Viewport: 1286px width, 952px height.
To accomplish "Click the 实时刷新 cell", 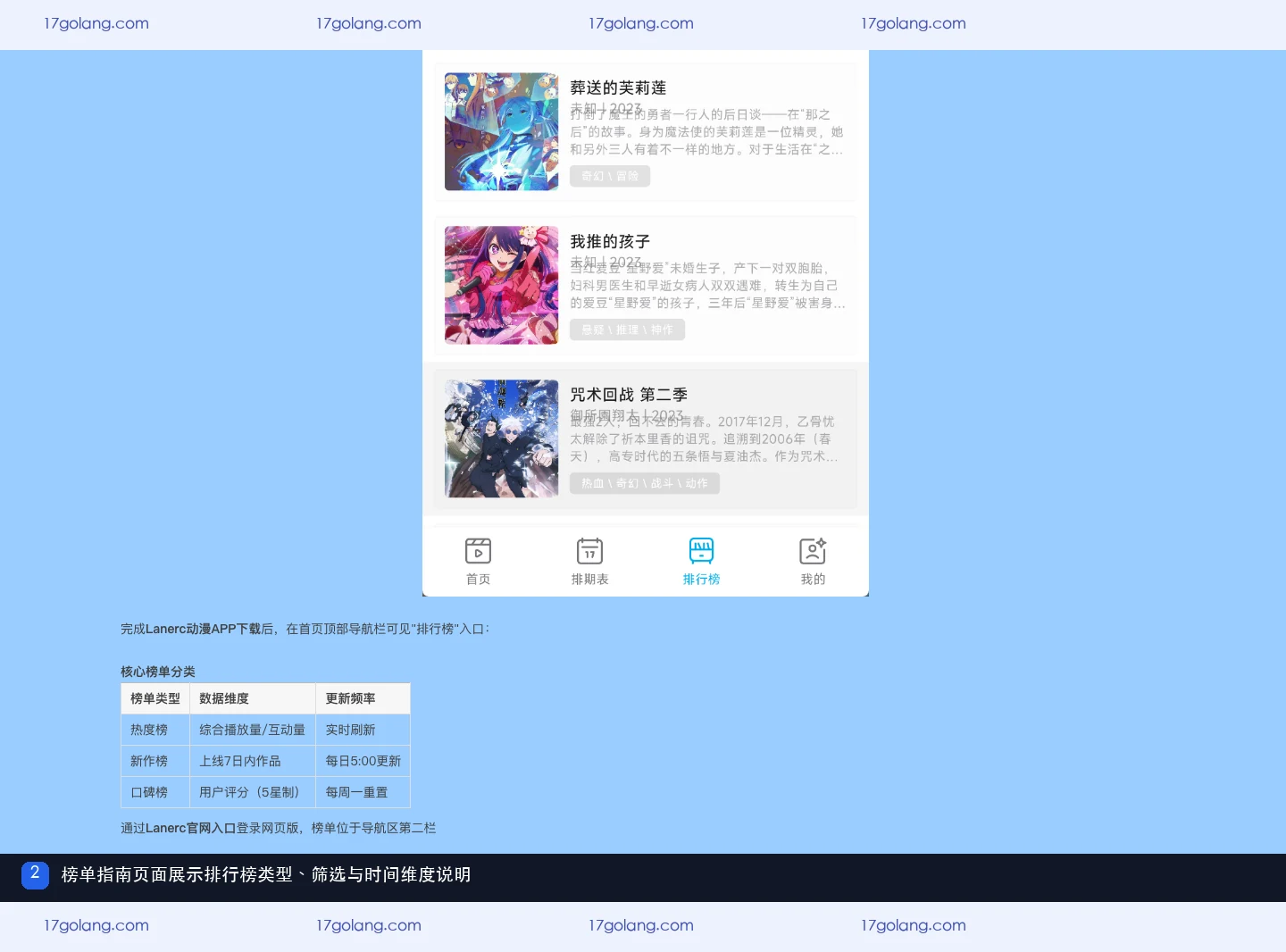I will (363, 730).
